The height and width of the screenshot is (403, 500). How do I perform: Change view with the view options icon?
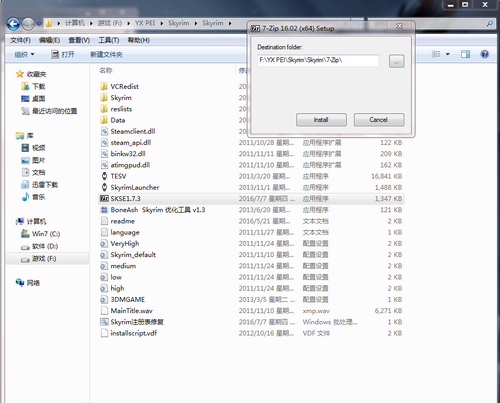click(x=436, y=54)
